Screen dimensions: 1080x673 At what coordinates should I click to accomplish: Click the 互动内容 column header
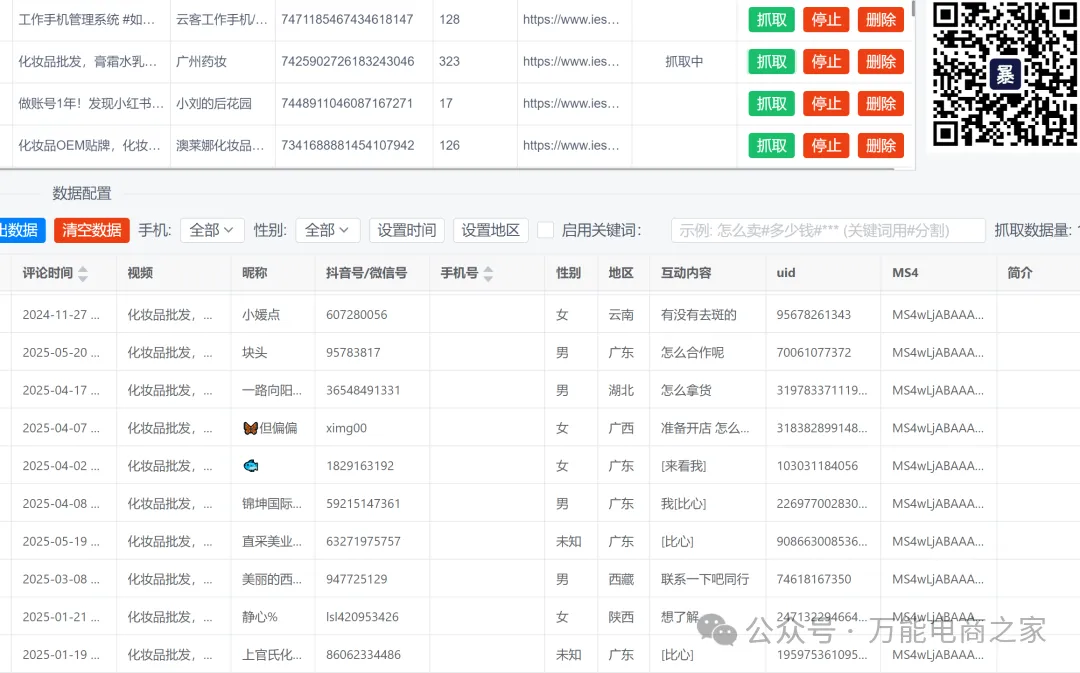click(686, 273)
